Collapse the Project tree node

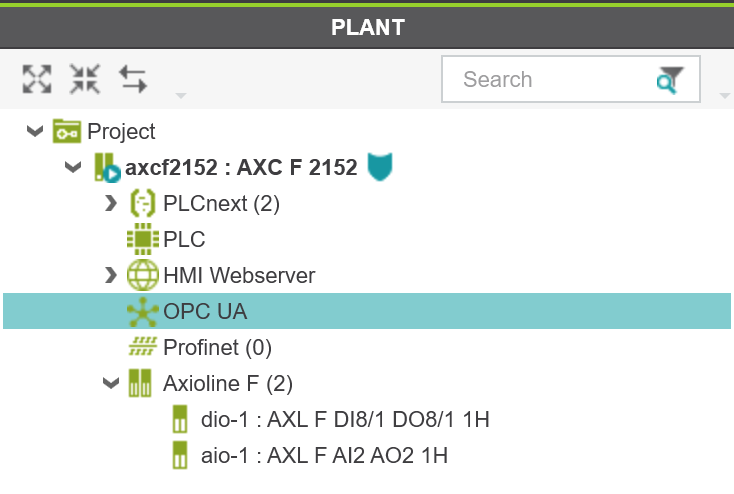[x=35, y=131]
